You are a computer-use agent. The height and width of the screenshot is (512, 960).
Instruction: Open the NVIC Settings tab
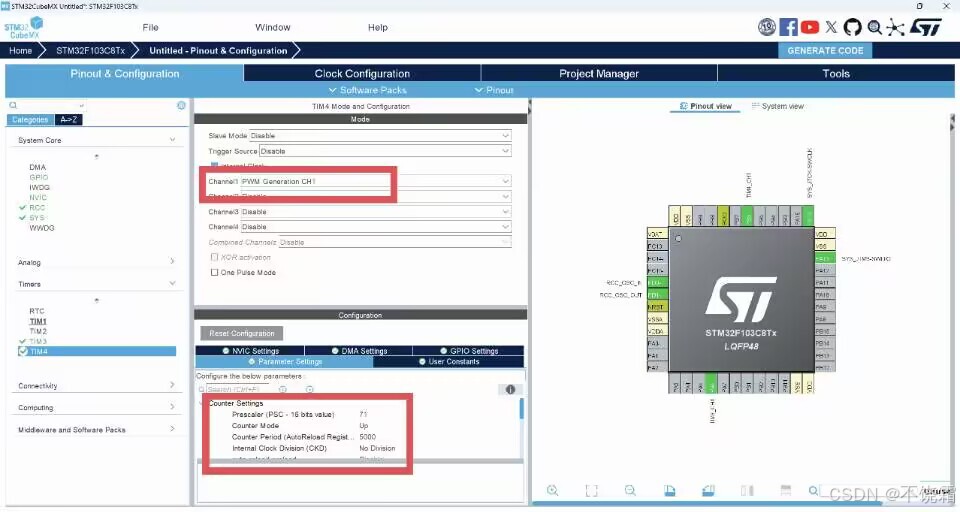click(250, 351)
